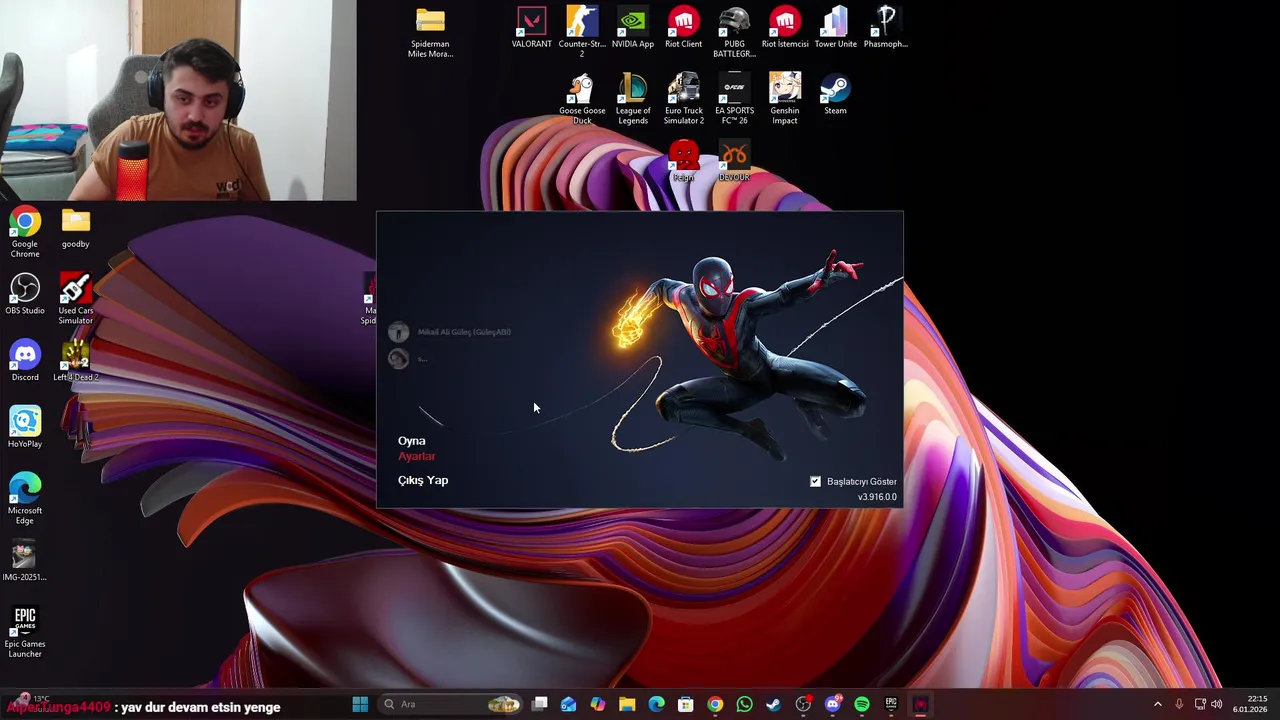Open the Microsoft Edge desktop shortcut
Viewport: 1280px width, 720px height.
[x=25, y=499]
